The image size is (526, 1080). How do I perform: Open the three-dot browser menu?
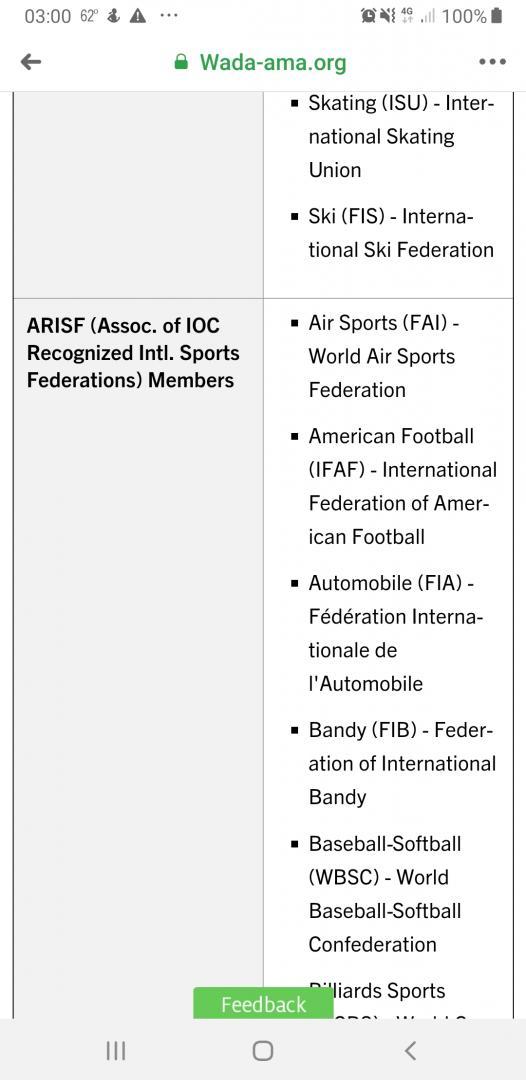coord(492,62)
